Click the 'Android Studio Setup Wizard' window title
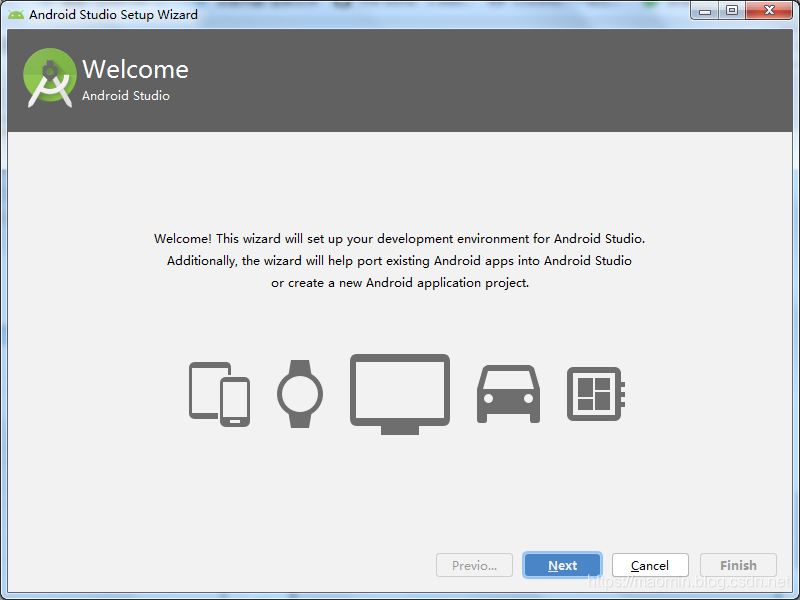 pyautogui.click(x=113, y=14)
